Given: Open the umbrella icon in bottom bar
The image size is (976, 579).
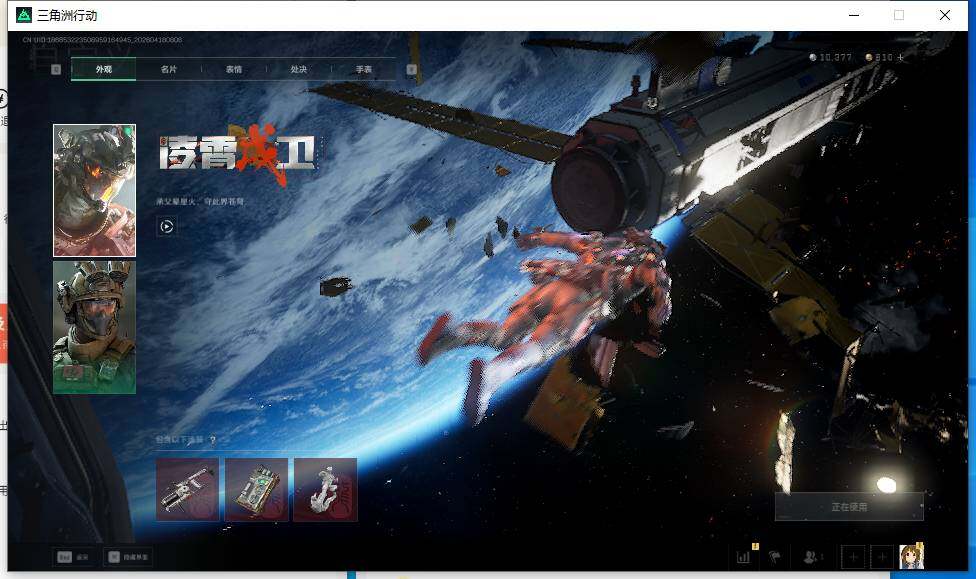Looking at the screenshot, I should (774, 557).
